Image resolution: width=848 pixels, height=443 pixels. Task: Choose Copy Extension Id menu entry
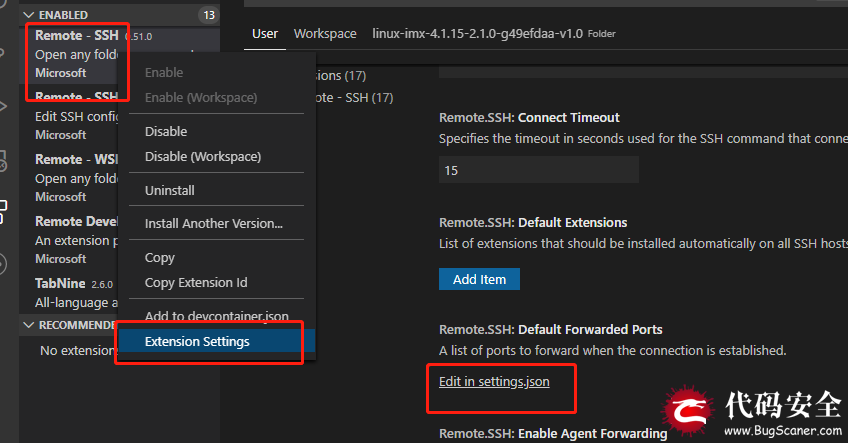196,282
